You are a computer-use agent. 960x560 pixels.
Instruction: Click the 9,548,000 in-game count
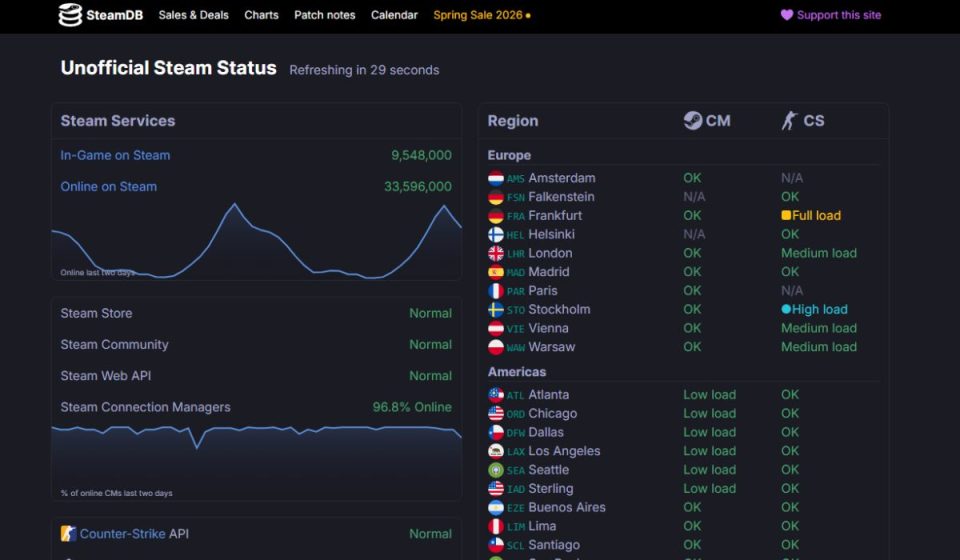click(421, 155)
